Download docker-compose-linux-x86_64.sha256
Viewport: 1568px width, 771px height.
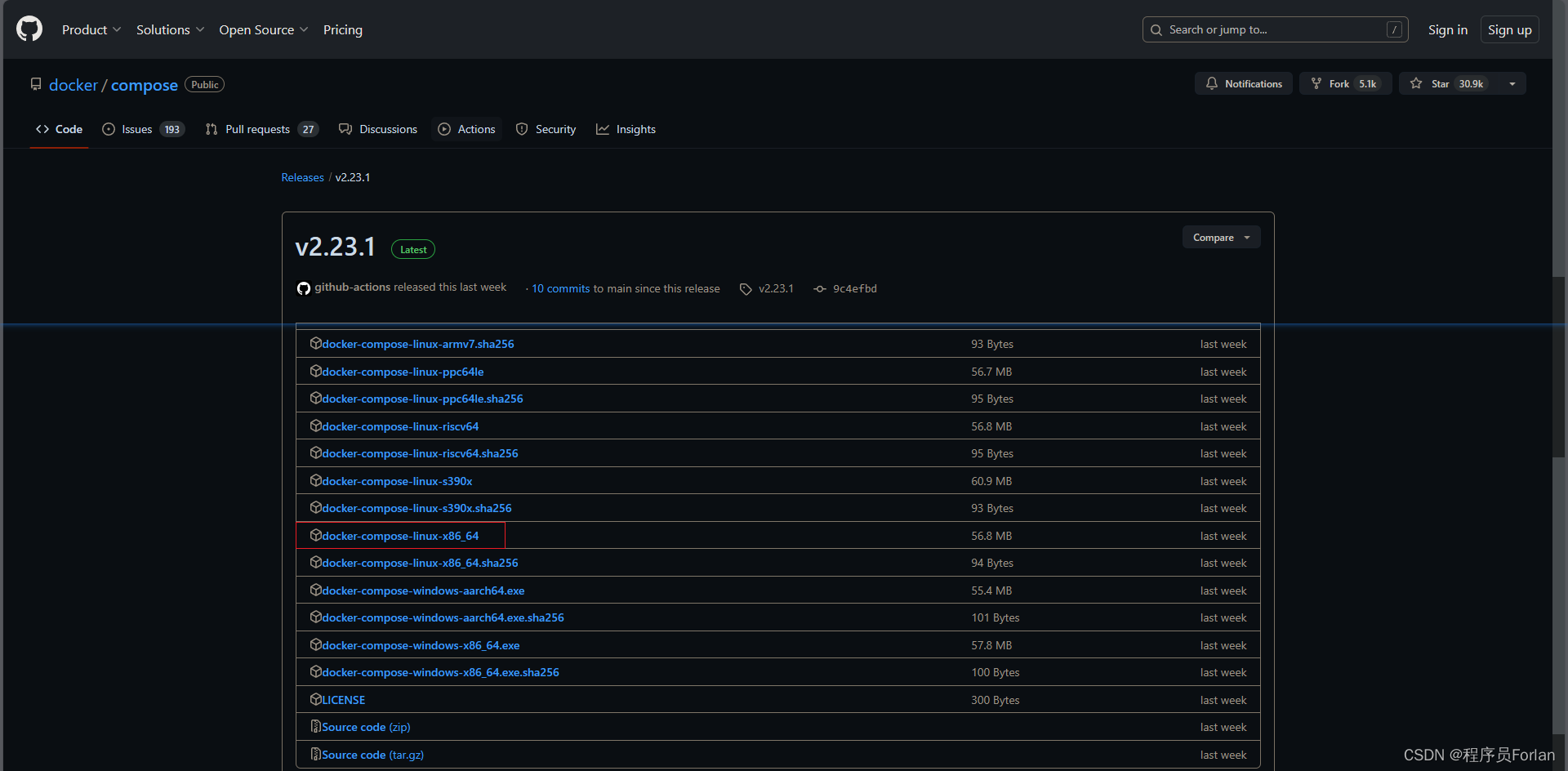[x=420, y=563]
